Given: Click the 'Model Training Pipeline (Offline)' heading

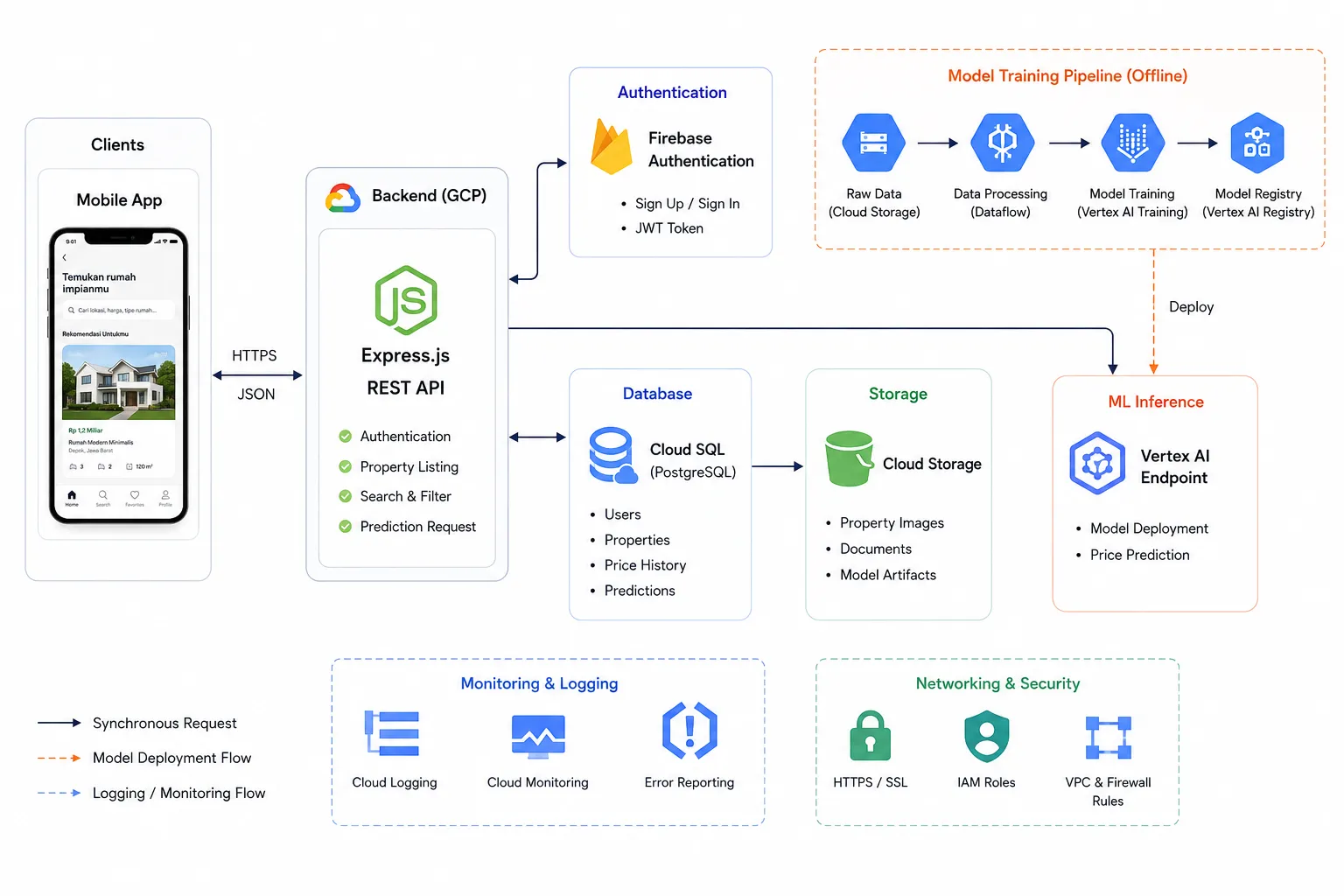Looking at the screenshot, I should point(1067,76).
